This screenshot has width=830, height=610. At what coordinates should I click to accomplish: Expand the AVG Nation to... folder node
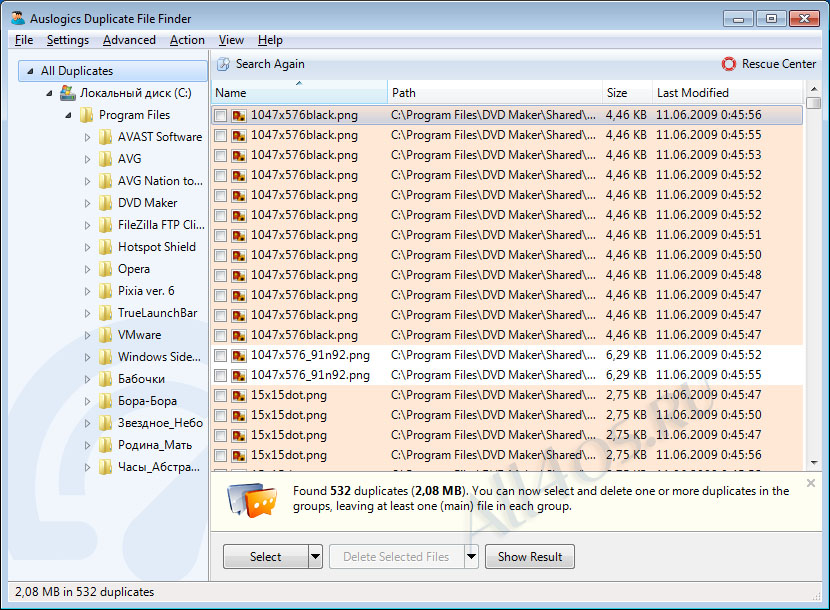click(87, 181)
